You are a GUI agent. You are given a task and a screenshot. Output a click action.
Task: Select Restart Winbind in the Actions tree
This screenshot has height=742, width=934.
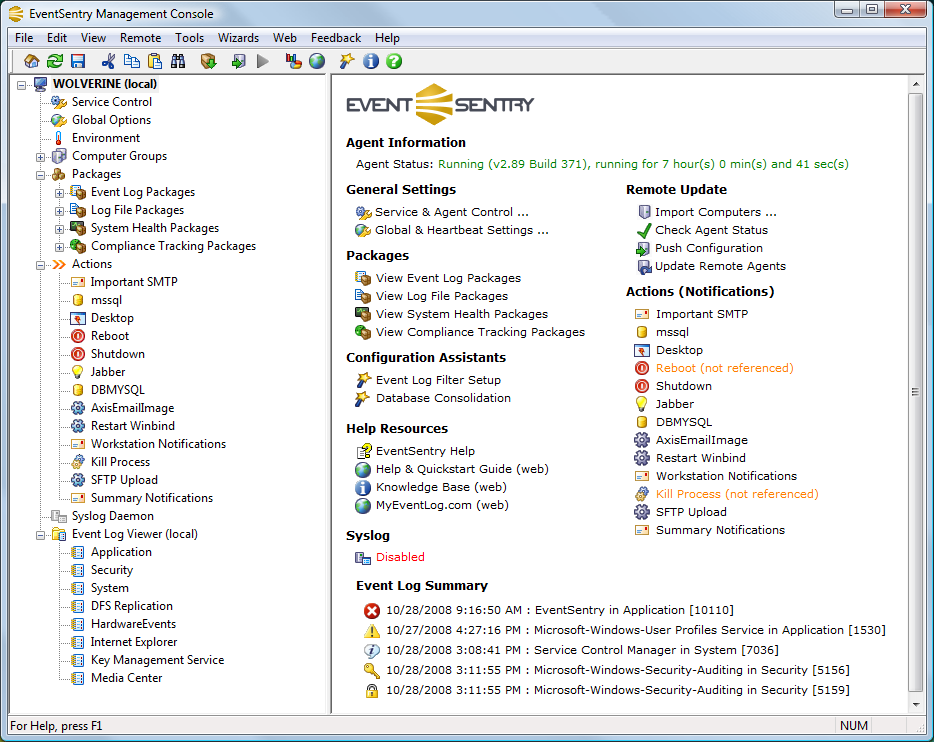tap(133, 426)
